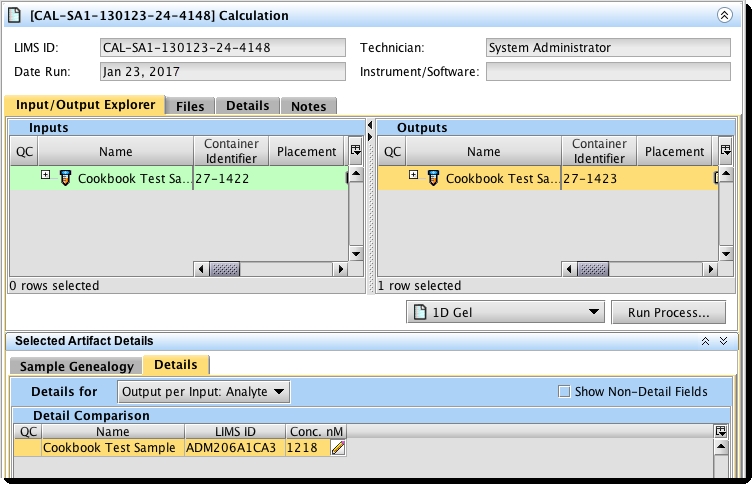Expand the Cookbook Test Sample input row
Viewport: 756px width, 488px height.
click(46, 176)
